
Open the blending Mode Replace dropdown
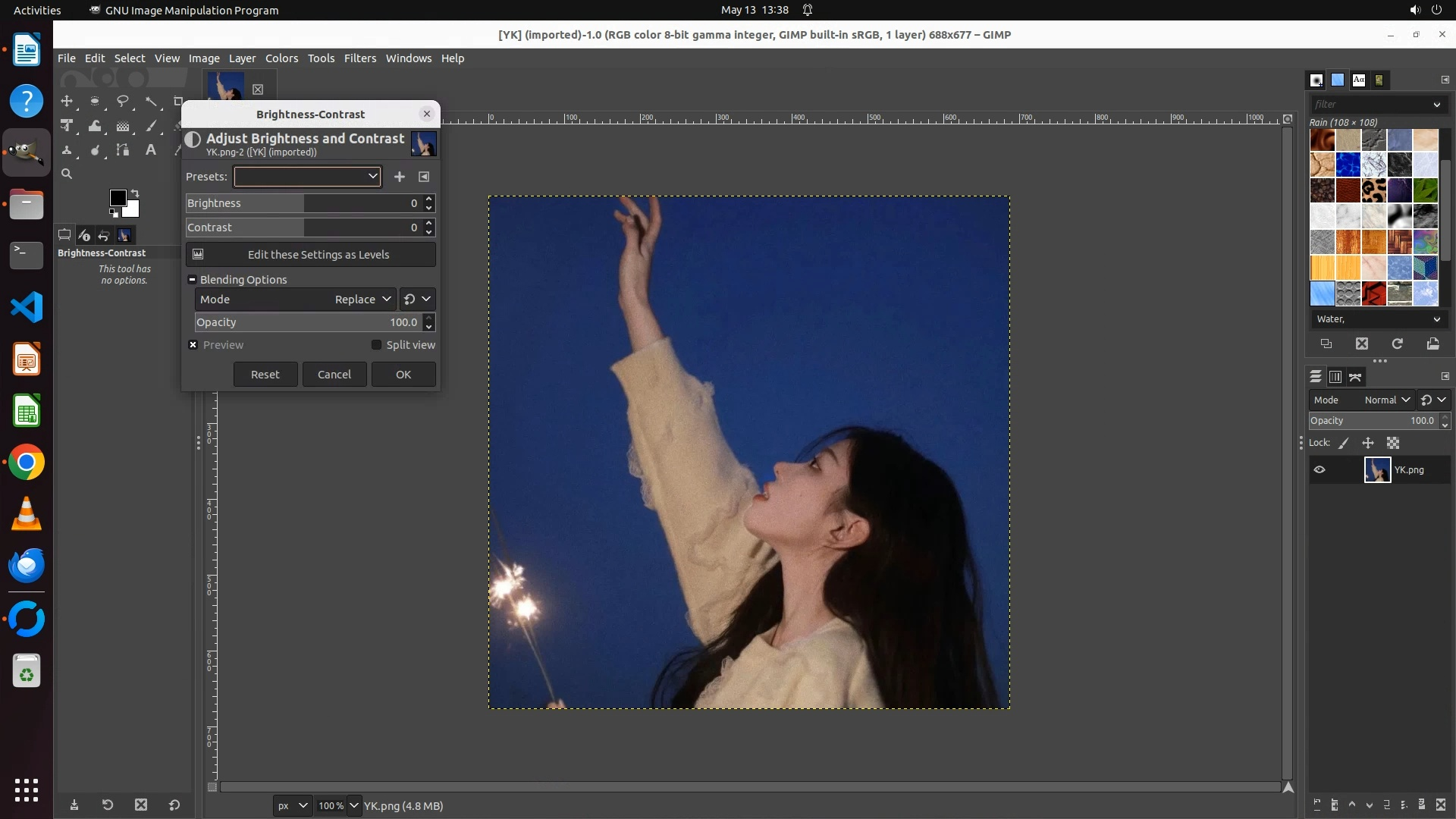click(362, 300)
